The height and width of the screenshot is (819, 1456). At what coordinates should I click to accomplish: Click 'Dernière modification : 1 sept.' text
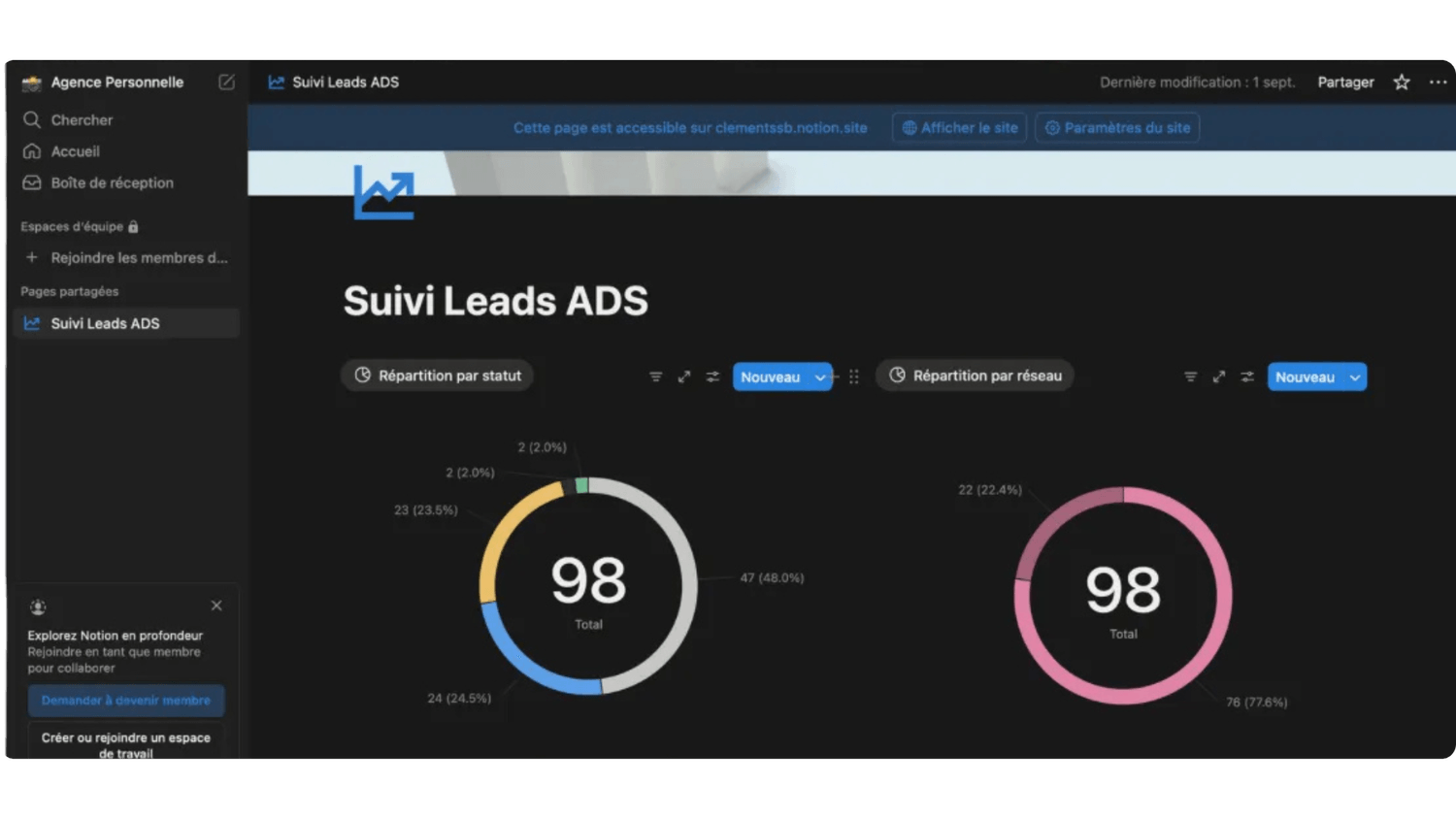pyautogui.click(x=1198, y=82)
